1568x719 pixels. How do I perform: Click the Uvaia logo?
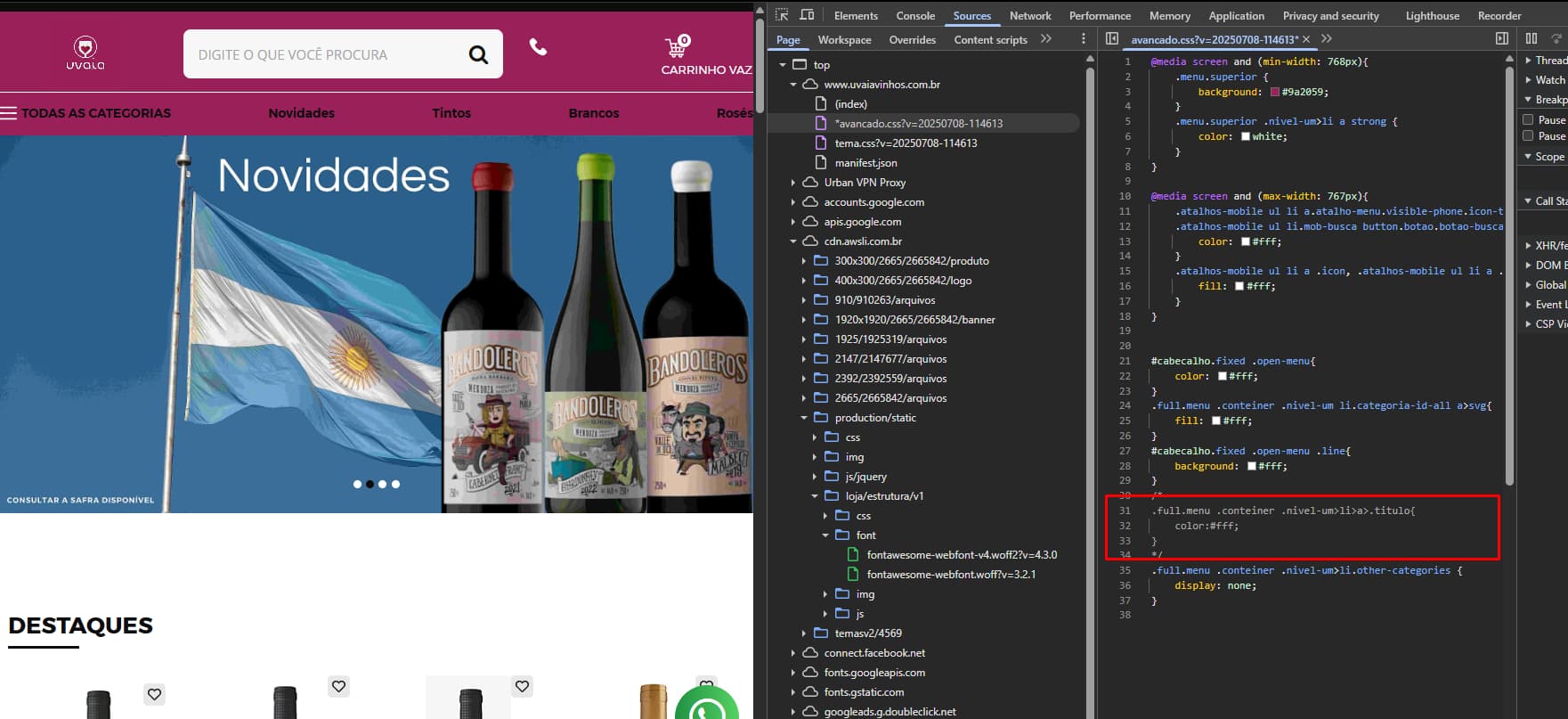coord(85,53)
